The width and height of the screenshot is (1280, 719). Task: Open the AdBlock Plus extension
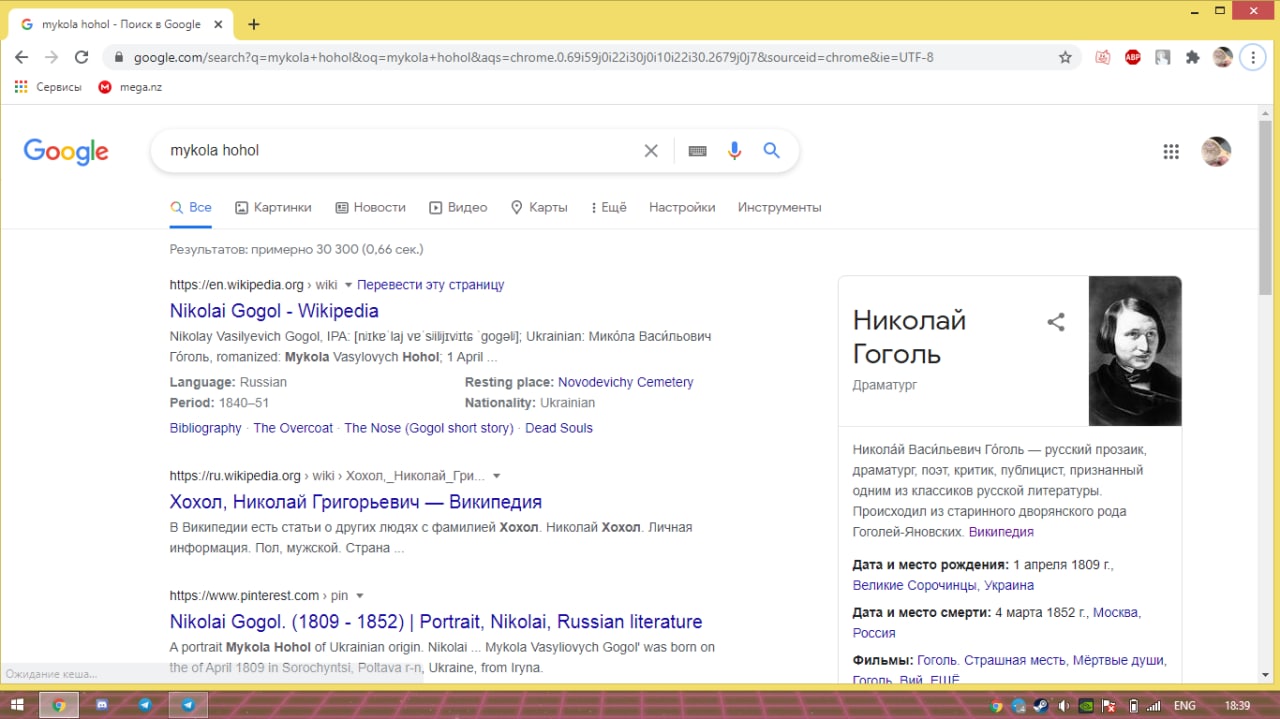coord(1133,57)
